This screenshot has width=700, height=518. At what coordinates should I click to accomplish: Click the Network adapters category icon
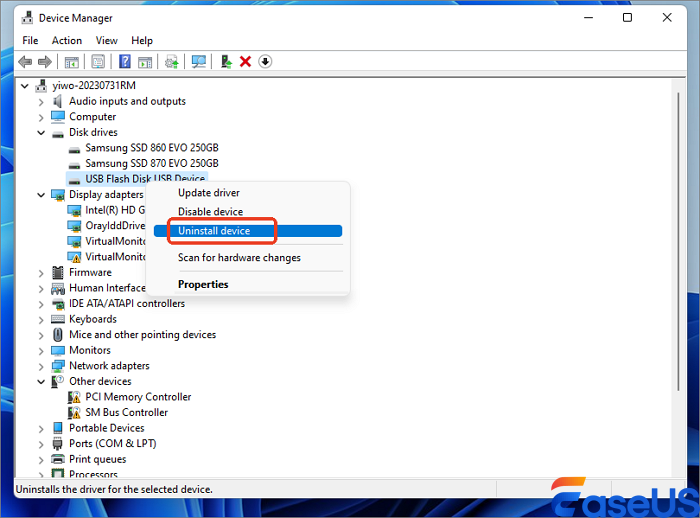pos(58,366)
